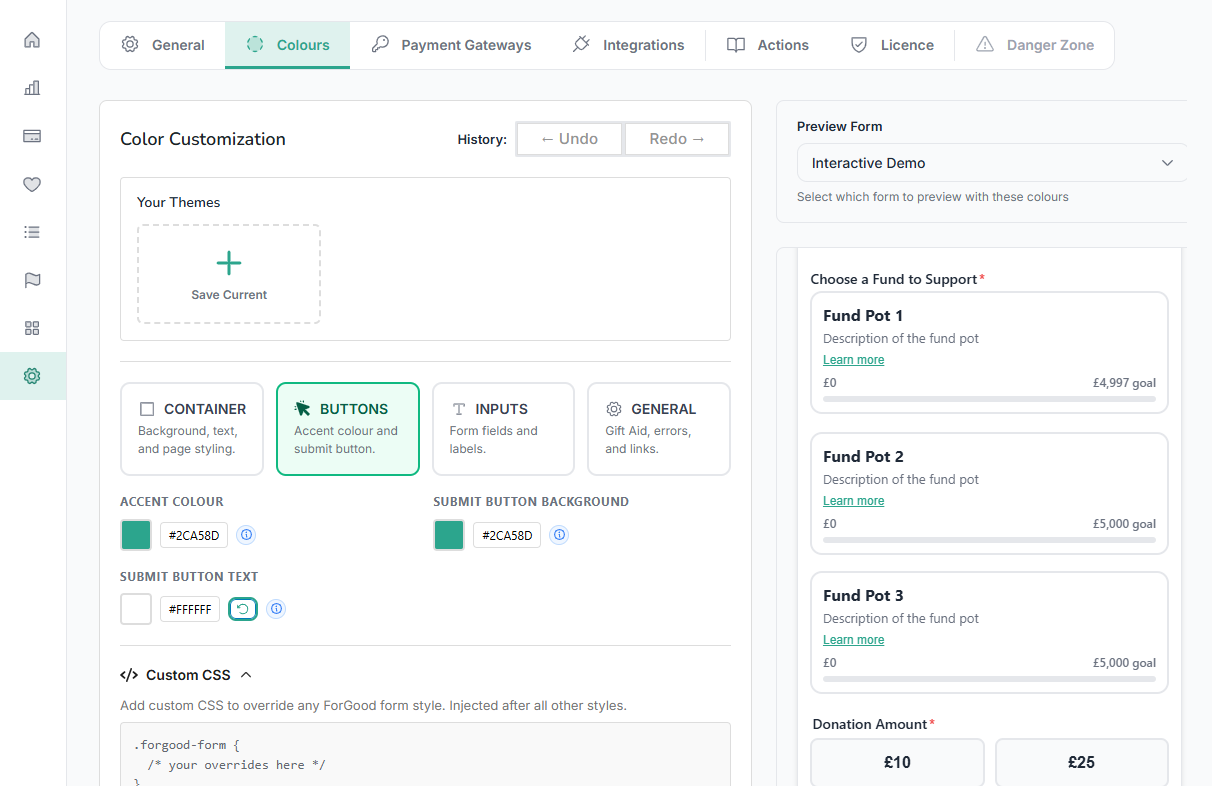Open the Accent Colour swatch picker
Viewport: 1212px width, 786px height.
click(136, 535)
